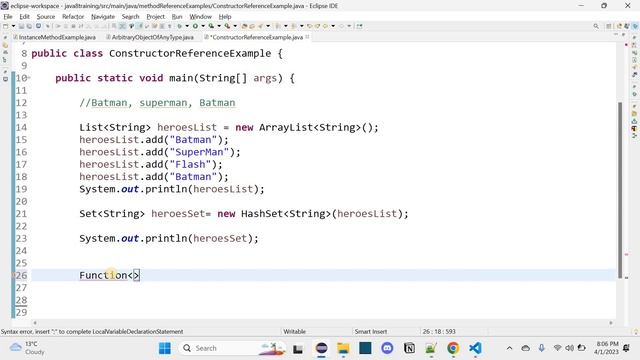Open File Explorer from the taskbar
The width and height of the screenshot is (640, 360).
click(x=343, y=348)
